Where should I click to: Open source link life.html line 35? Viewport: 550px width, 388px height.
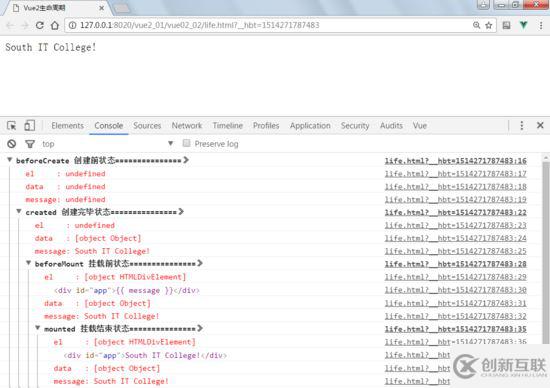456,329
